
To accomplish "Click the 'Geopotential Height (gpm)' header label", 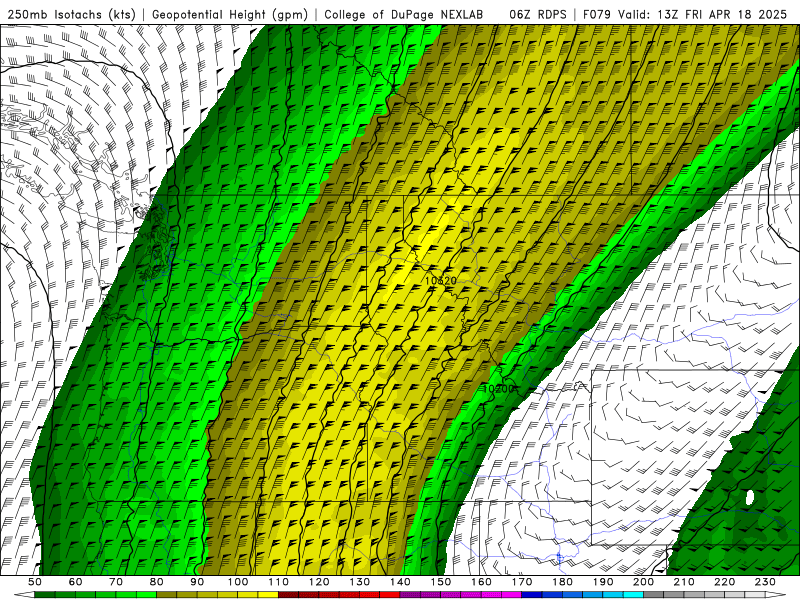I will point(230,14).
